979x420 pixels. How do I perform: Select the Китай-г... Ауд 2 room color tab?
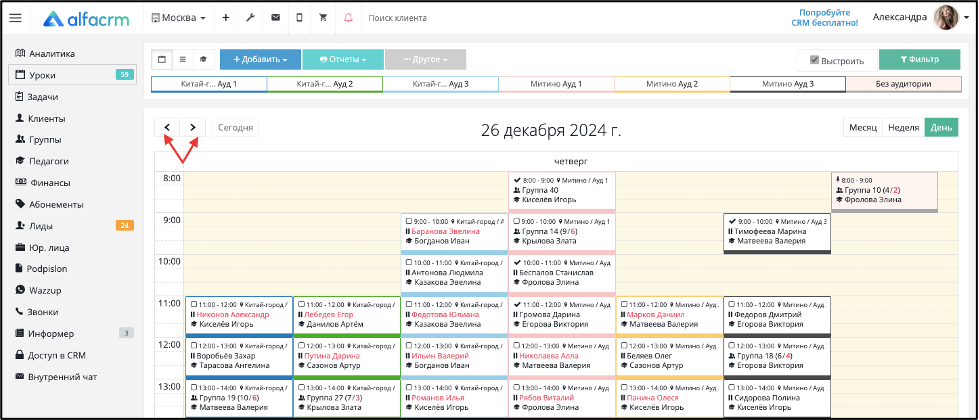coord(325,84)
